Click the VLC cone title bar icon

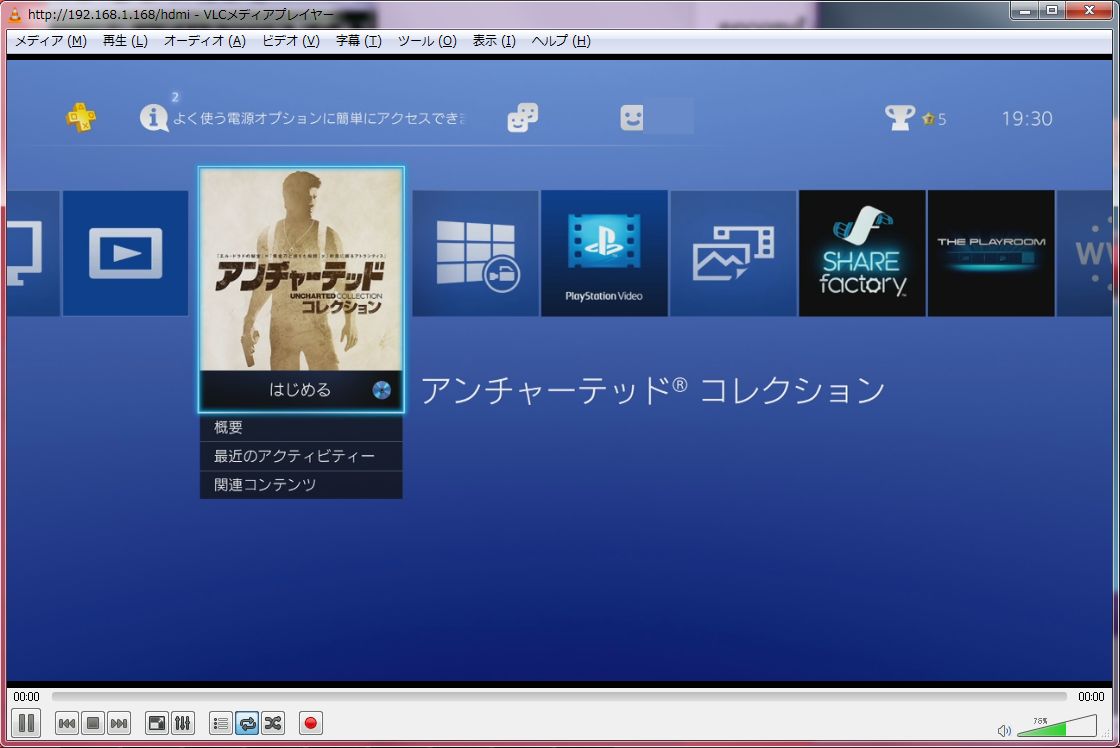pos(14,14)
